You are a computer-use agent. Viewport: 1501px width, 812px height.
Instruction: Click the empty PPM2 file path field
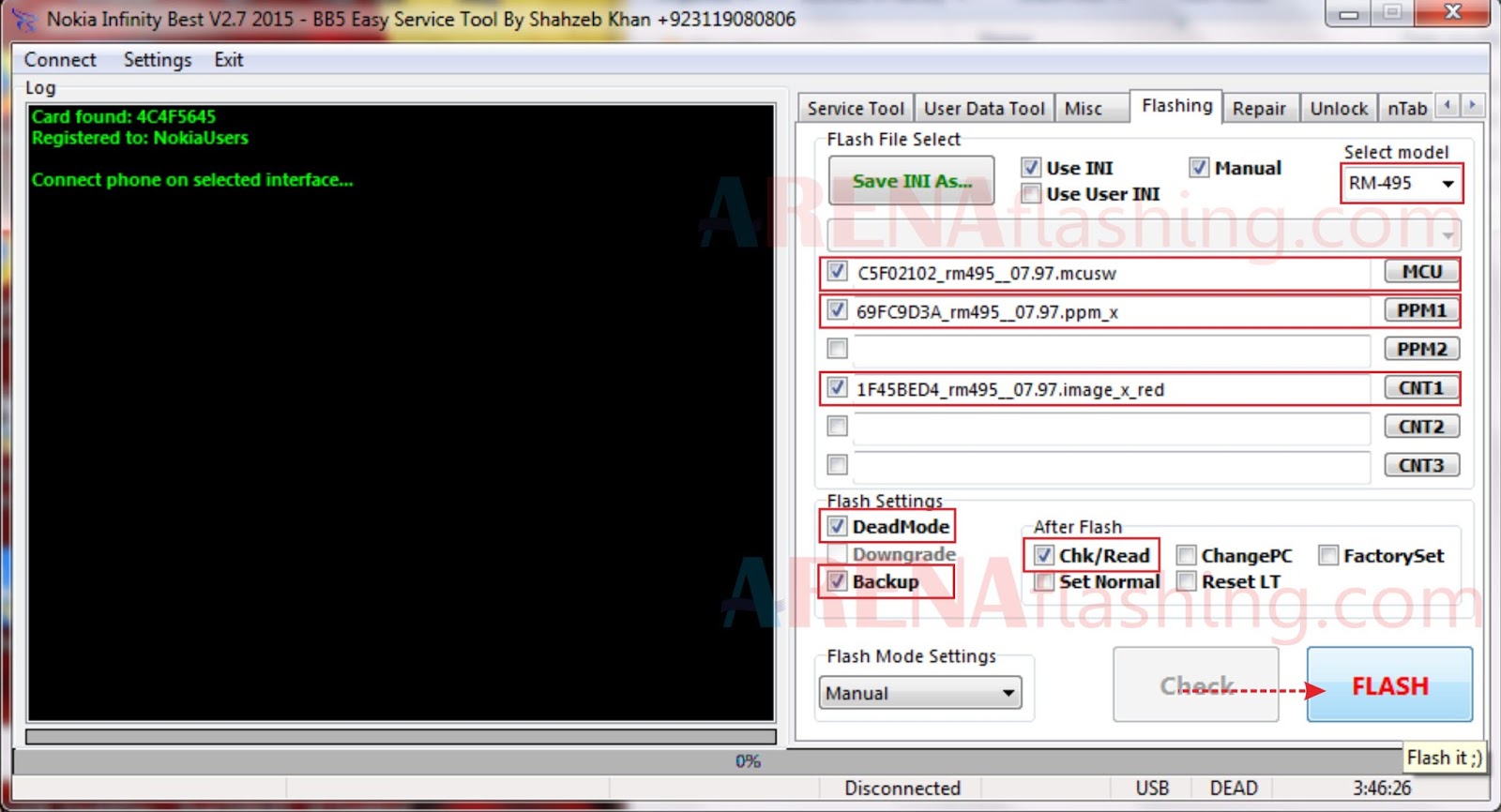click(1111, 351)
